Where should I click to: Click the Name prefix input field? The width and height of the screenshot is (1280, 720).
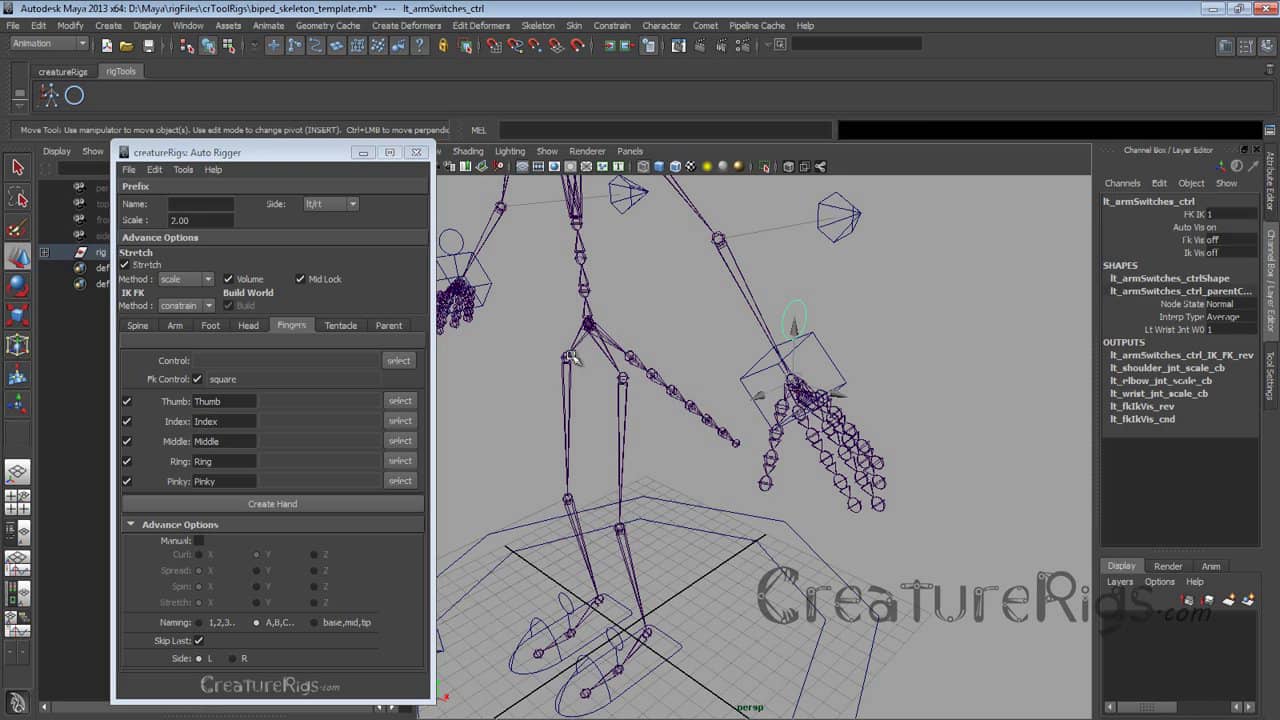(201, 204)
